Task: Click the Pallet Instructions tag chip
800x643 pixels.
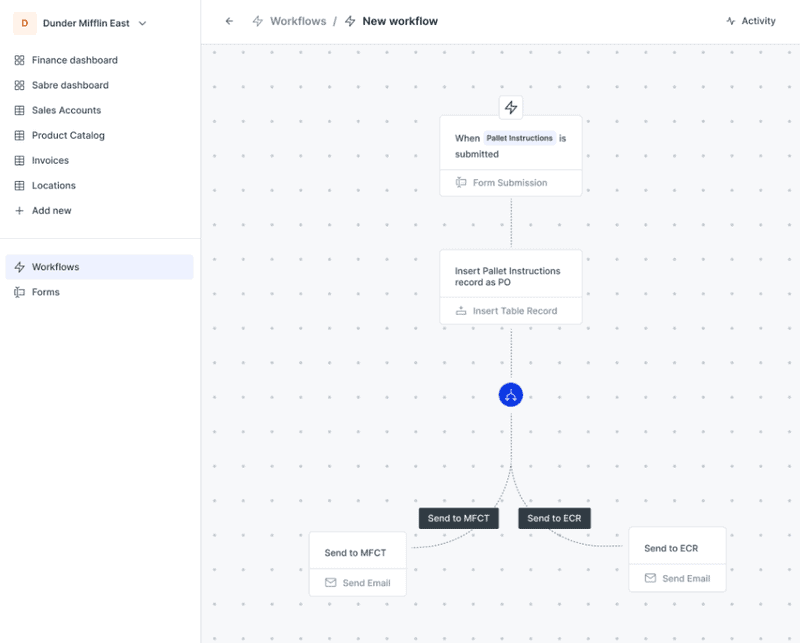Action: click(519, 138)
